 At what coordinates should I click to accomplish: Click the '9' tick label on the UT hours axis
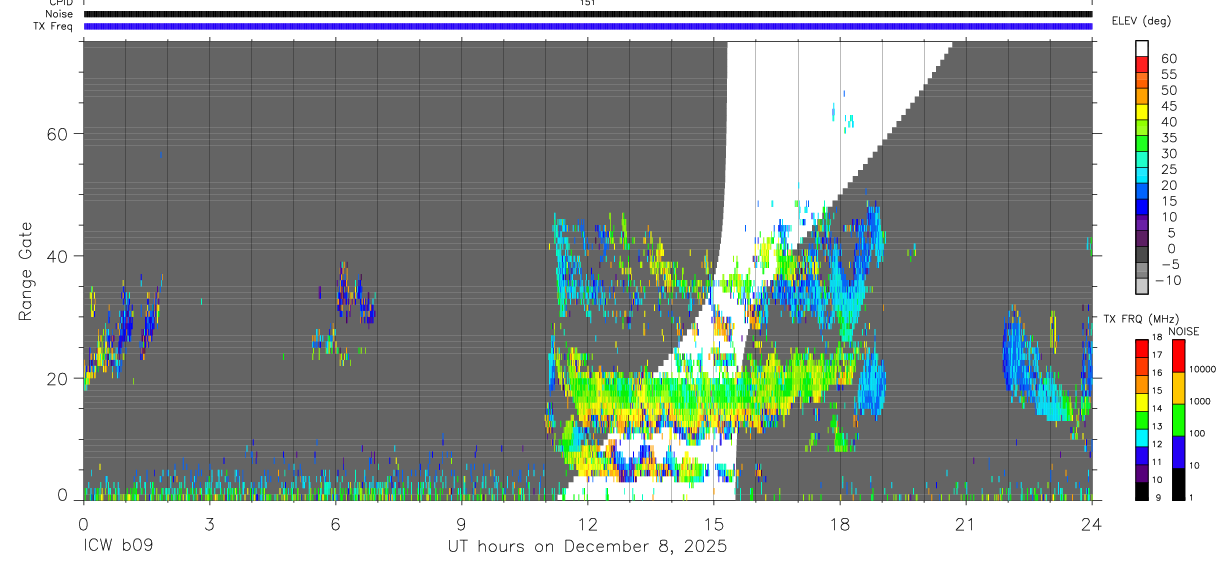[x=461, y=523]
